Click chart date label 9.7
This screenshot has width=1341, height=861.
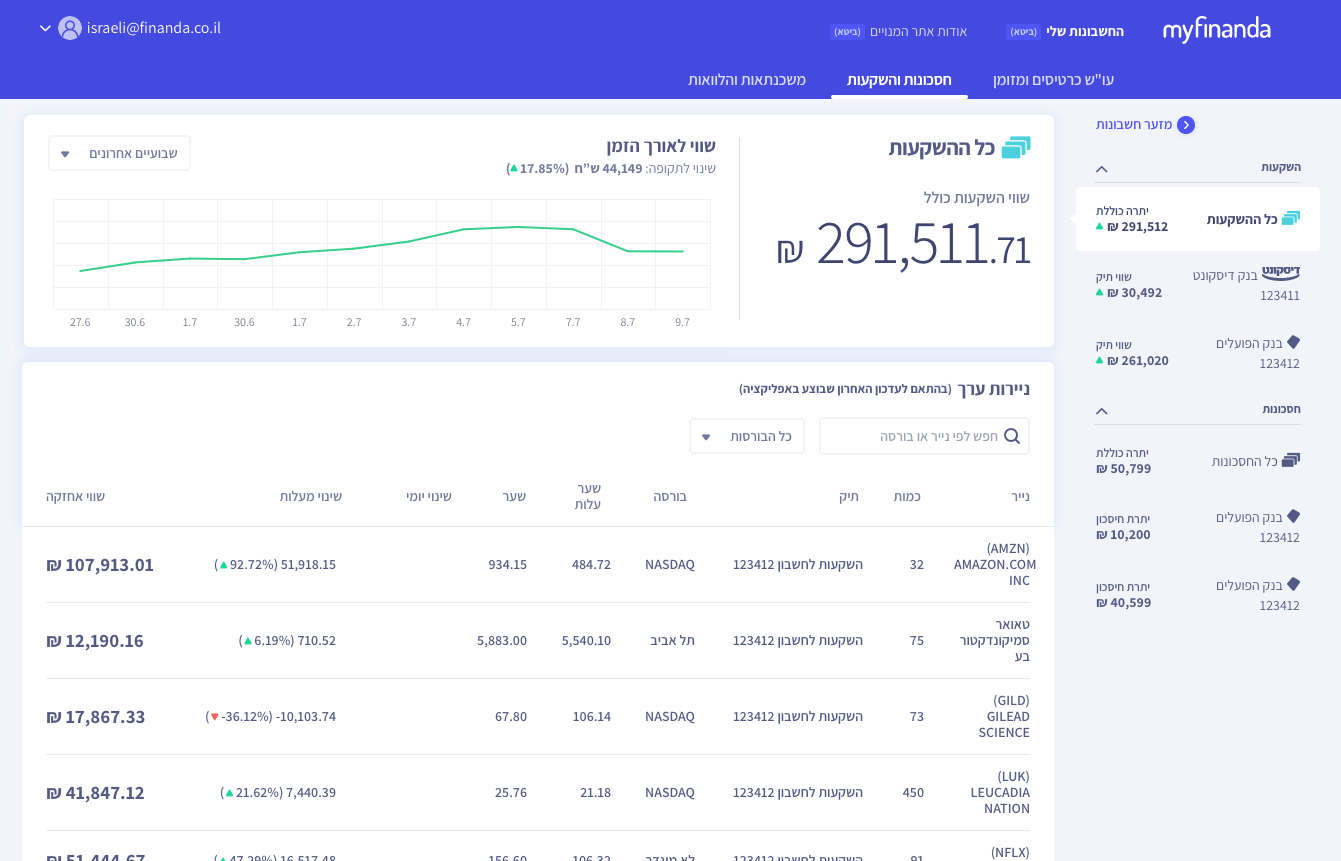pos(682,322)
